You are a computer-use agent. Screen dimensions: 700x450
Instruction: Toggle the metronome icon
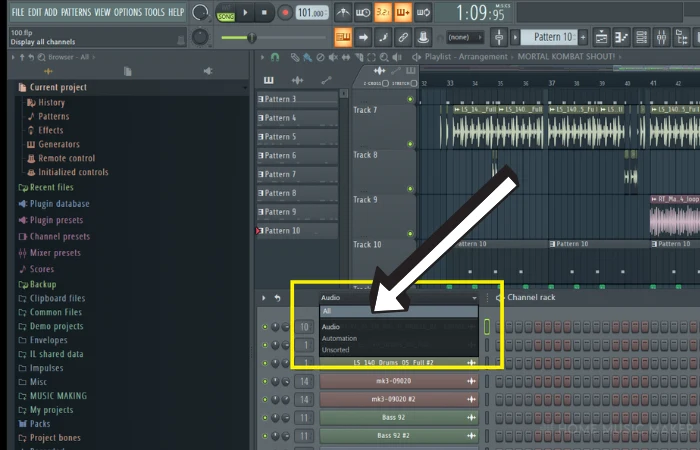tap(343, 12)
